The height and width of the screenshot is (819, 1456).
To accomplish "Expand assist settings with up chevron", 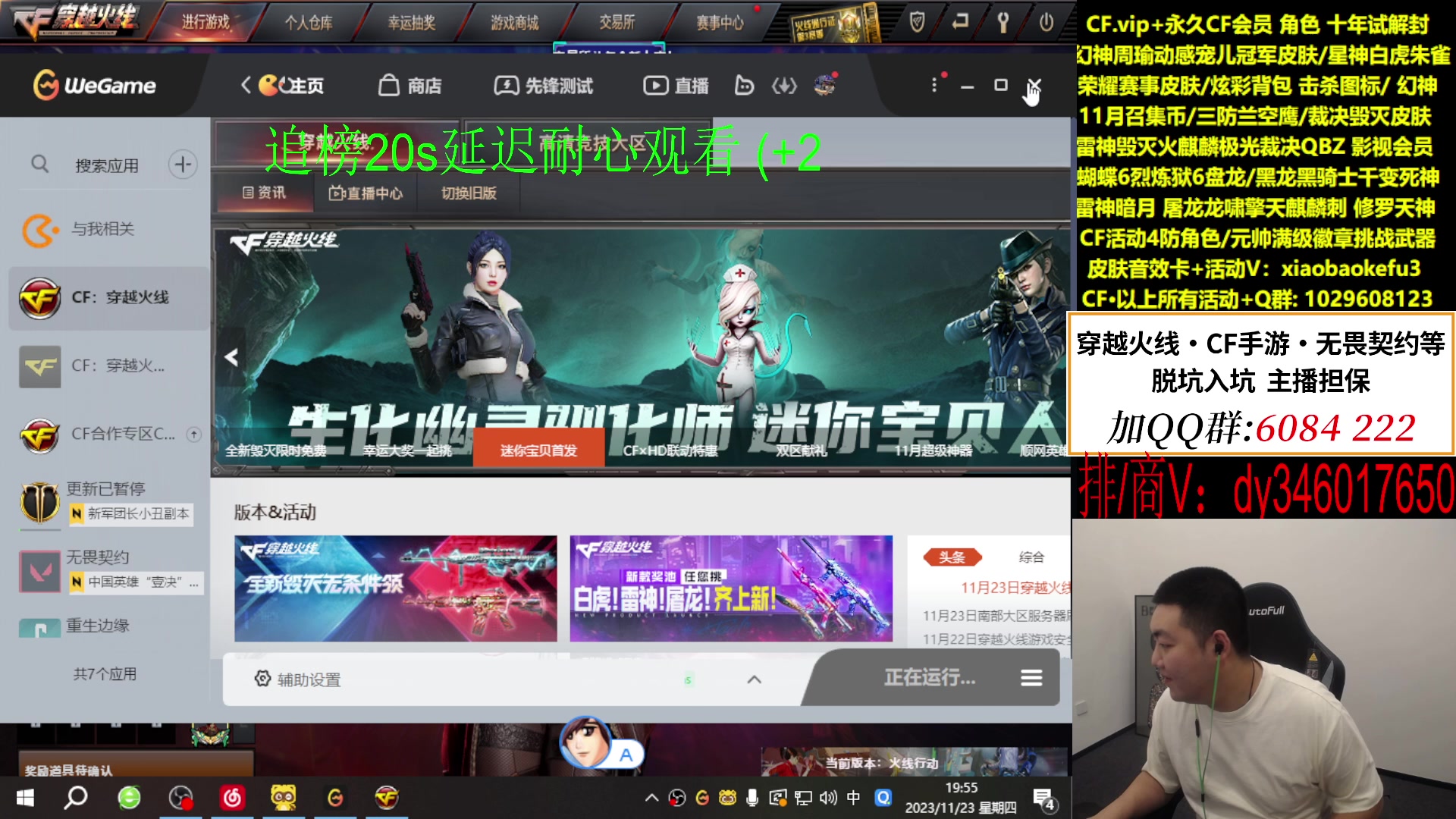I will 754,679.
